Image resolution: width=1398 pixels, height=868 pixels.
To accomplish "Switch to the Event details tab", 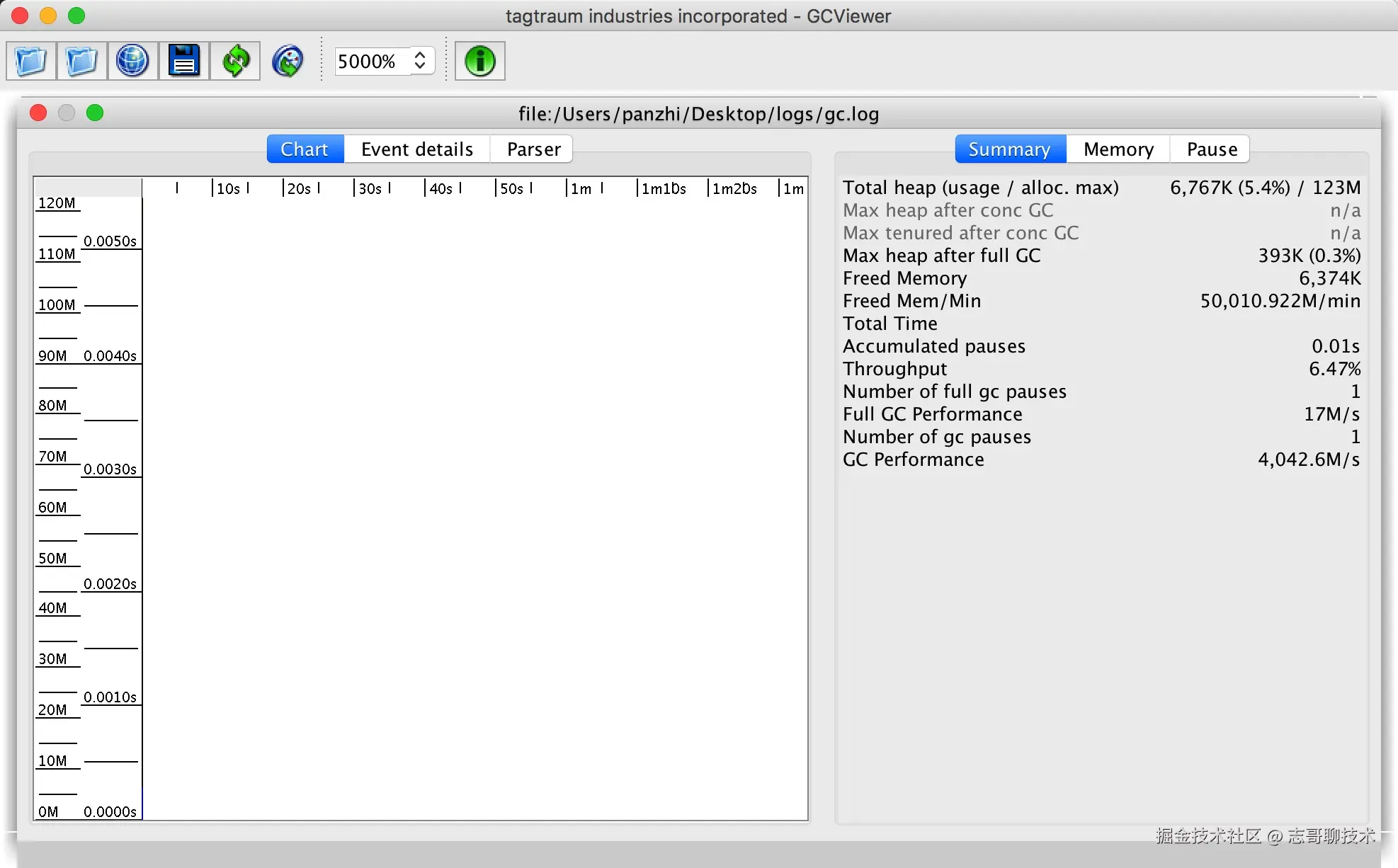I will coord(416,149).
